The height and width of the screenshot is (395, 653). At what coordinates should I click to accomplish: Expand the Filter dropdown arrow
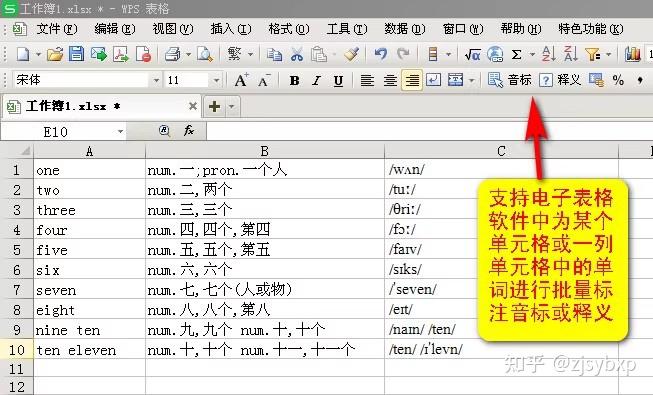coord(608,55)
